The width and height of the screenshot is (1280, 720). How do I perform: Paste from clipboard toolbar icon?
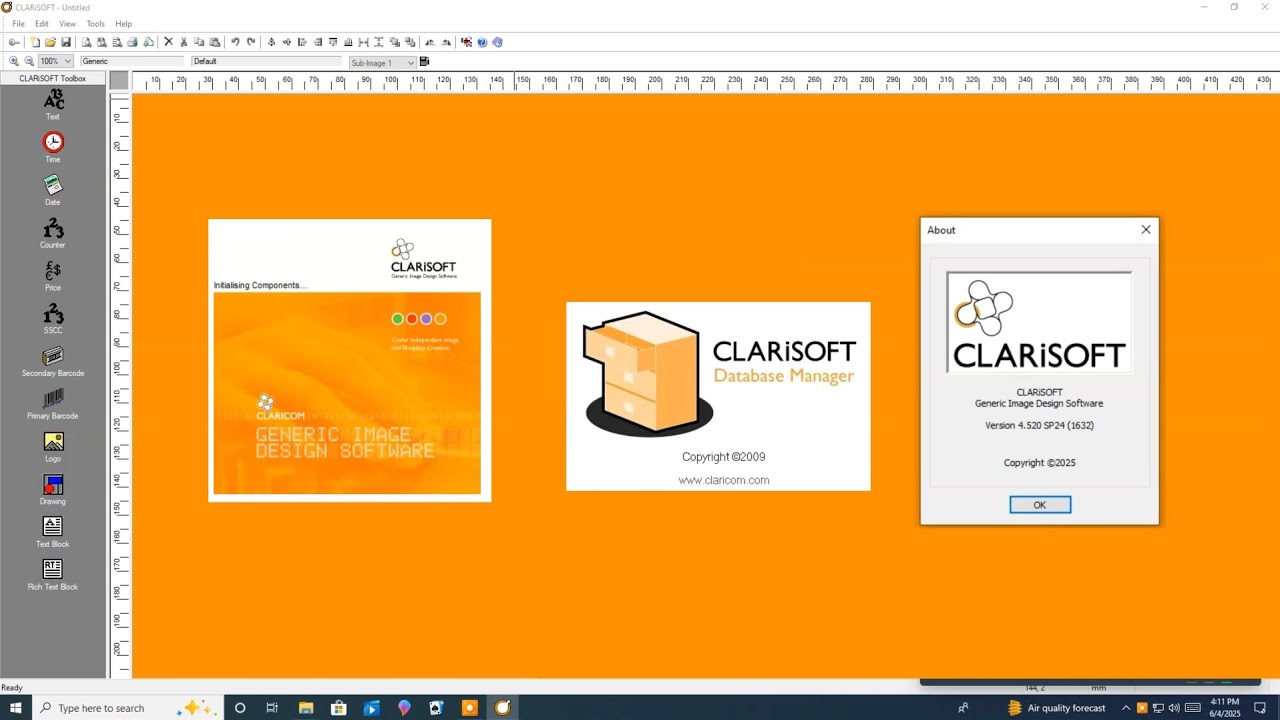point(214,42)
